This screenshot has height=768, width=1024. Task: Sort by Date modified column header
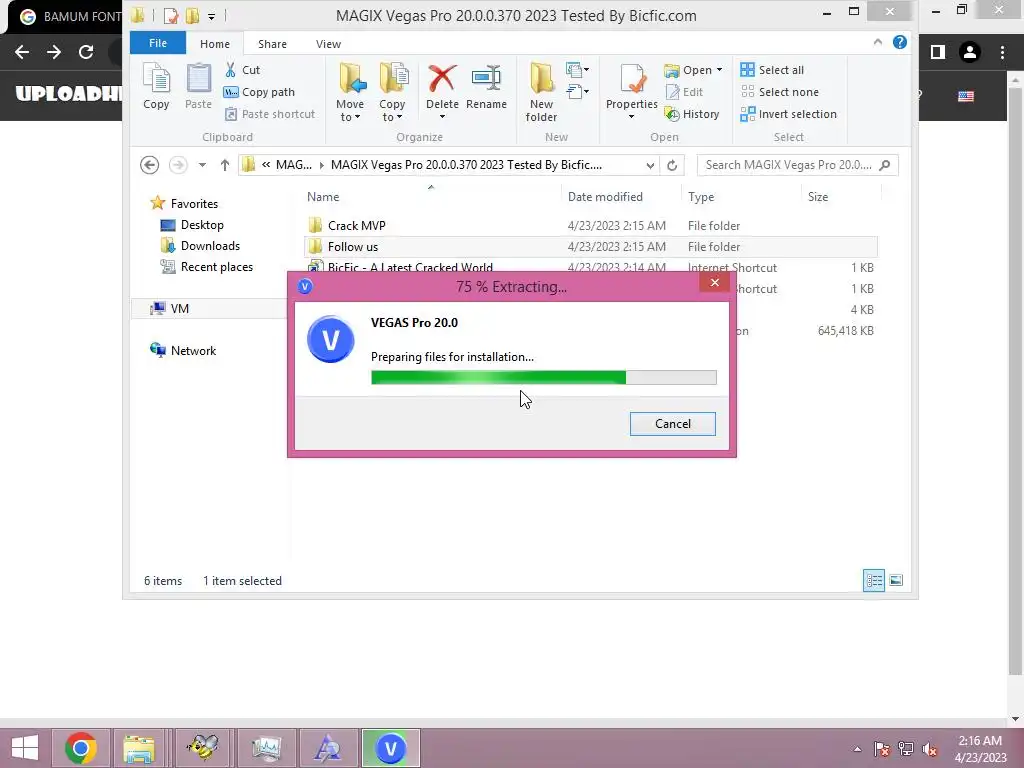[605, 197]
